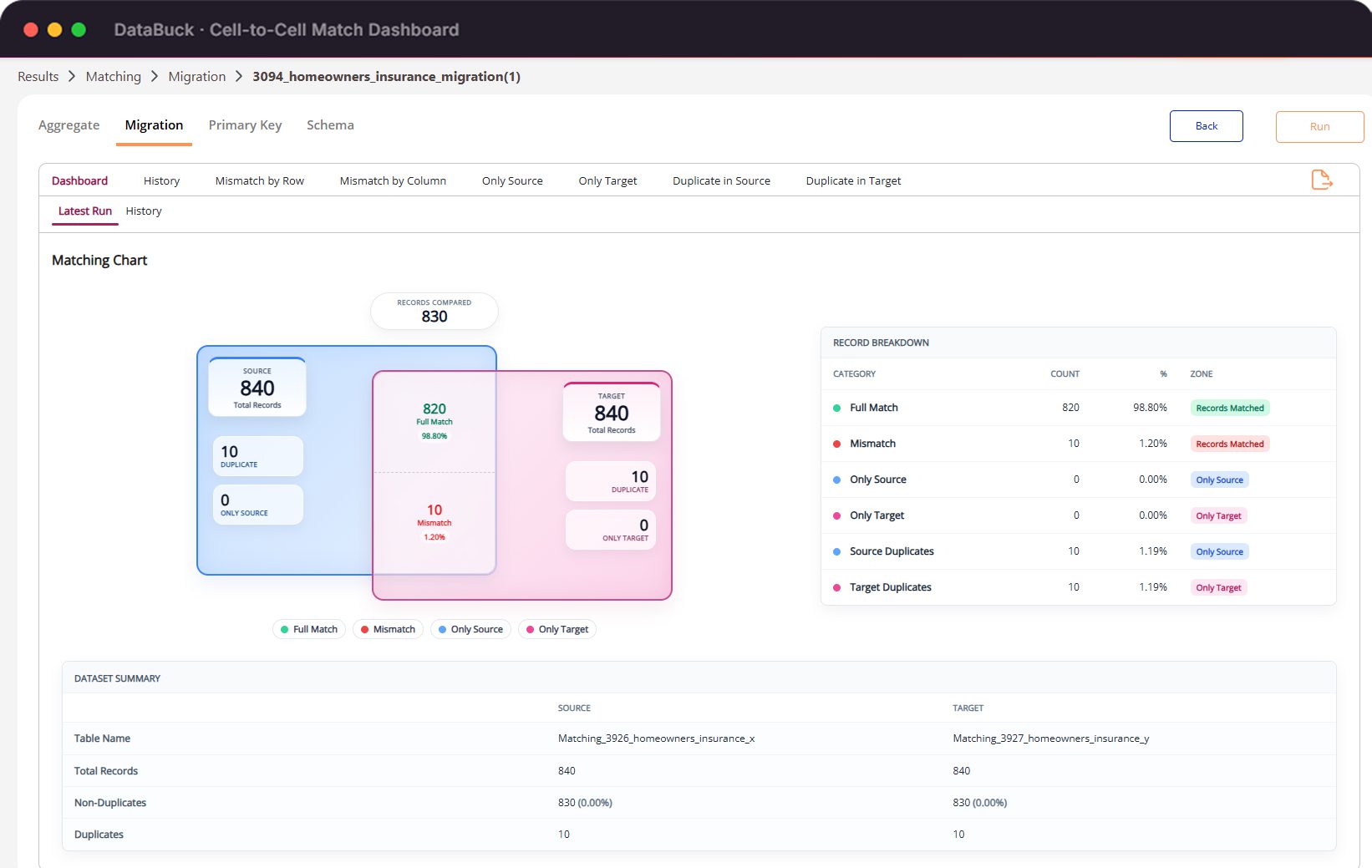Click the 820 Full Match chart region
This screenshot has width=1372, height=868.
click(434, 420)
